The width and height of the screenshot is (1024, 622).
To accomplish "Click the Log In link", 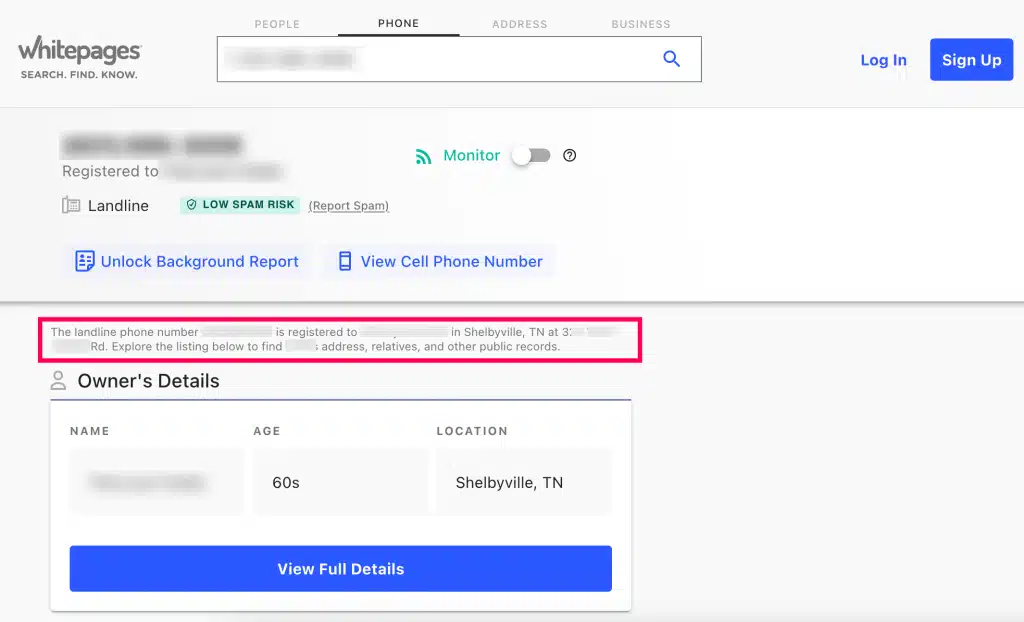I will [x=884, y=60].
